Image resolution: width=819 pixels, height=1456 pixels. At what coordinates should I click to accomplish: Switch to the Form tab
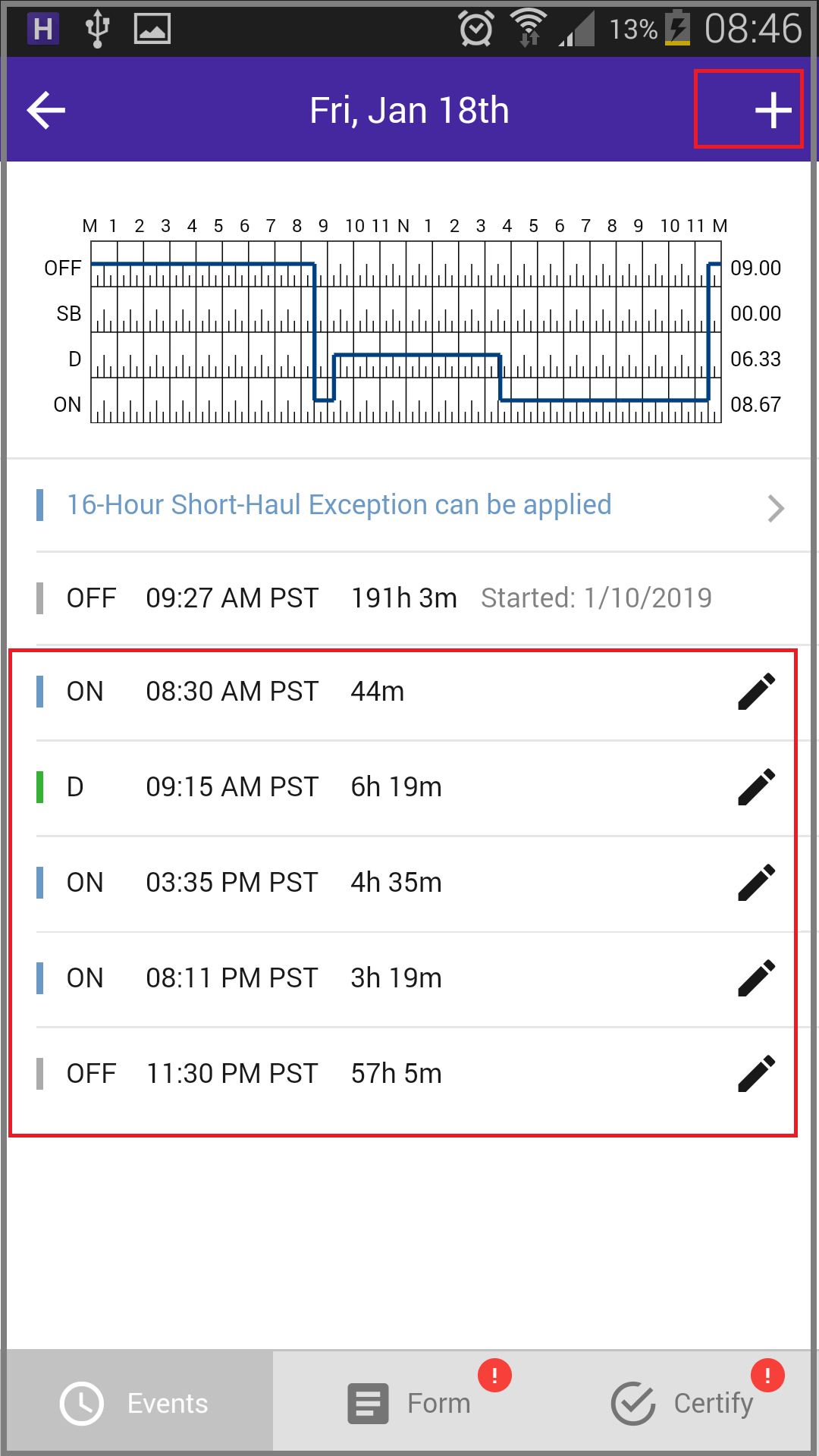(x=409, y=1404)
